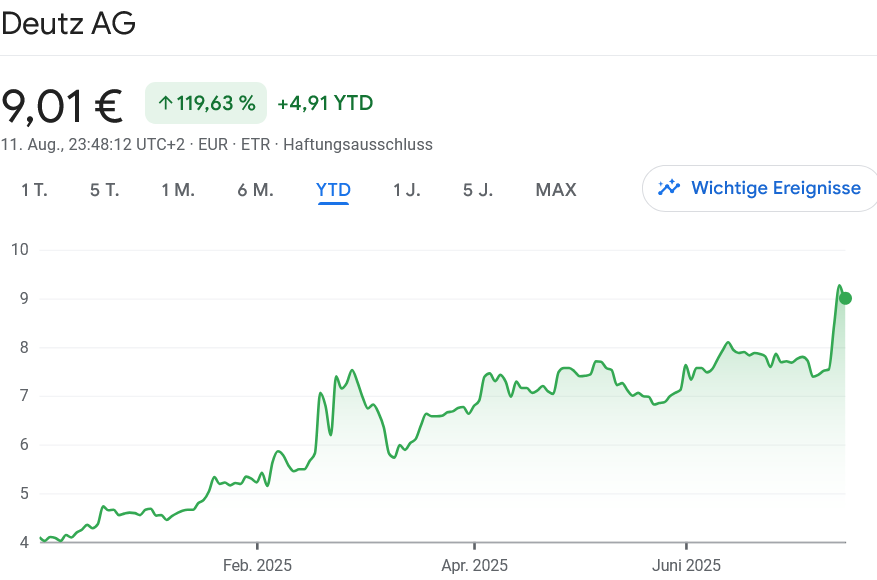Open the 1 M. chart view

pos(178,189)
